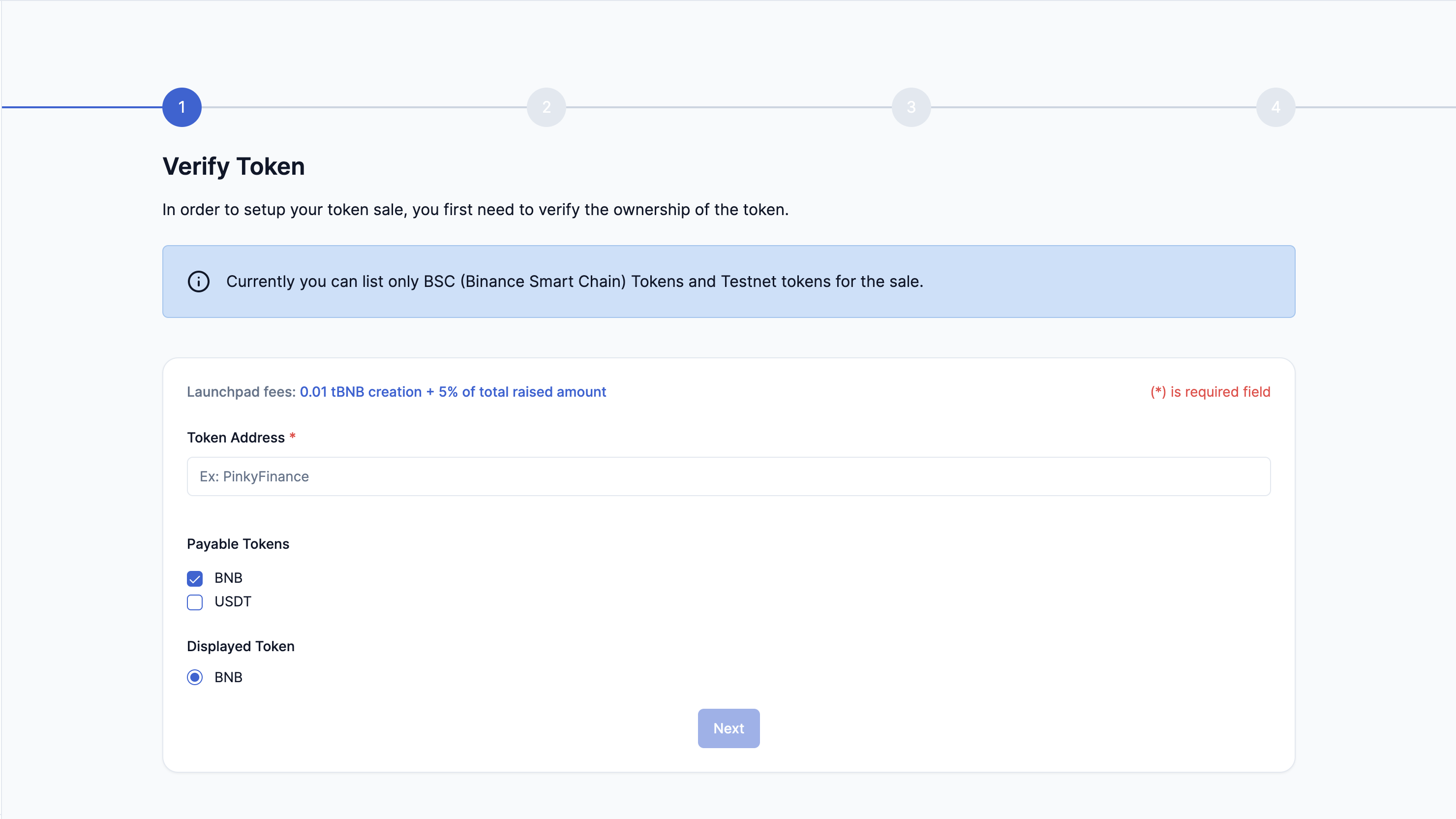This screenshot has height=819, width=1456.
Task: Click the Displayed Token section label
Action: pyautogui.click(x=241, y=646)
